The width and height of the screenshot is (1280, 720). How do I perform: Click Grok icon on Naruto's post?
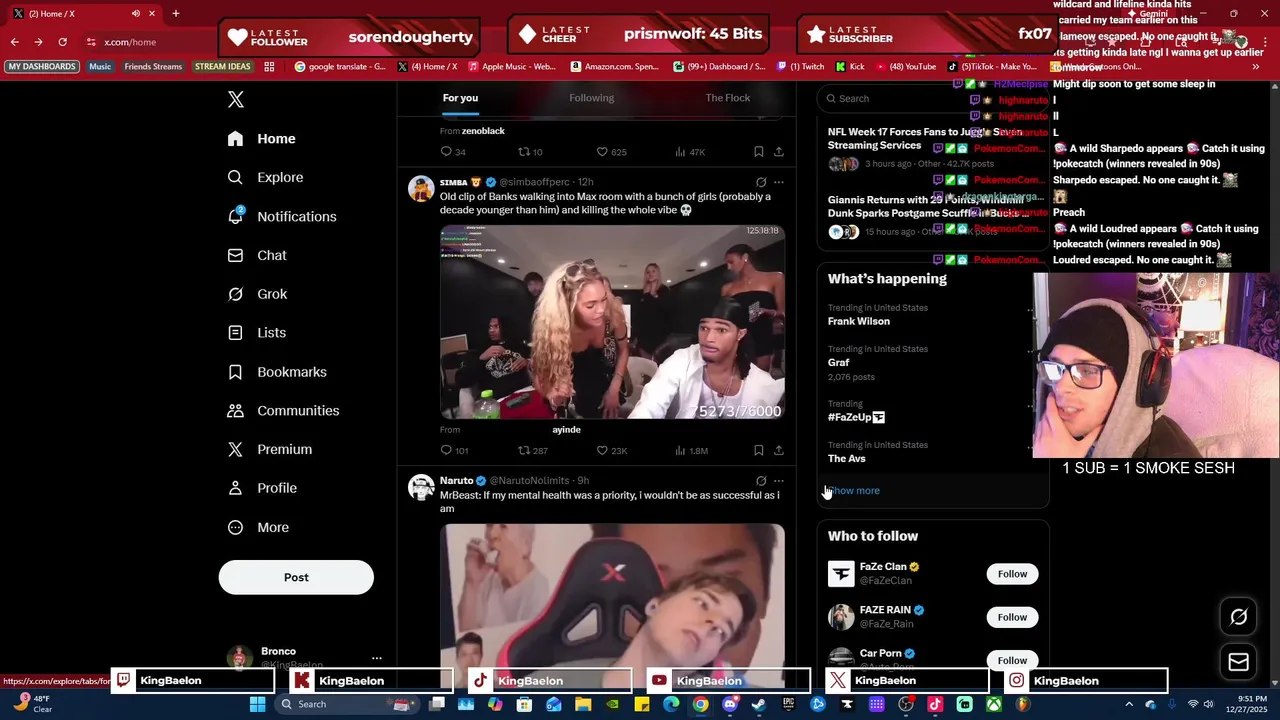(761, 481)
